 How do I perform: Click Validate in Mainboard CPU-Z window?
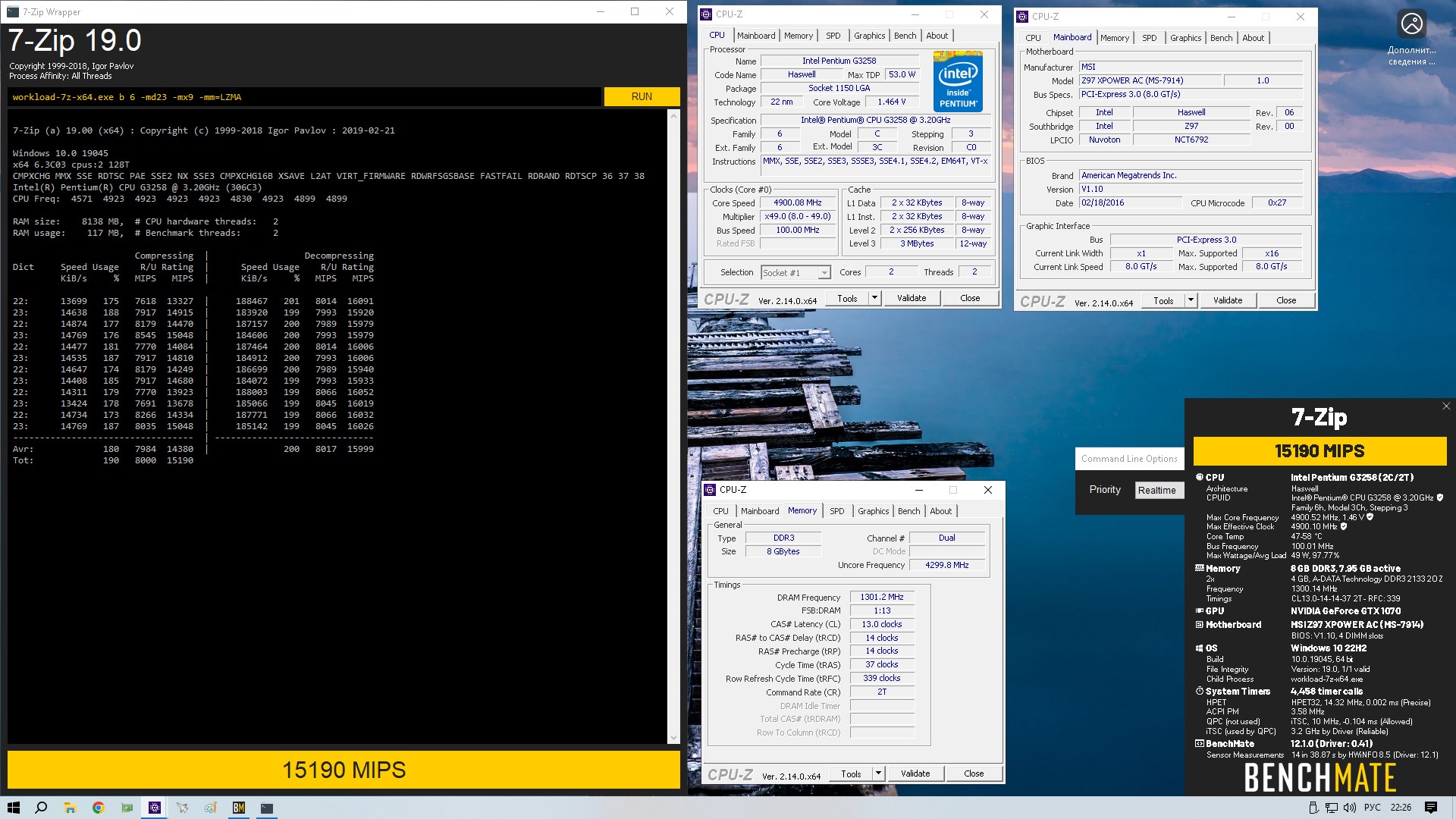[x=1228, y=300]
